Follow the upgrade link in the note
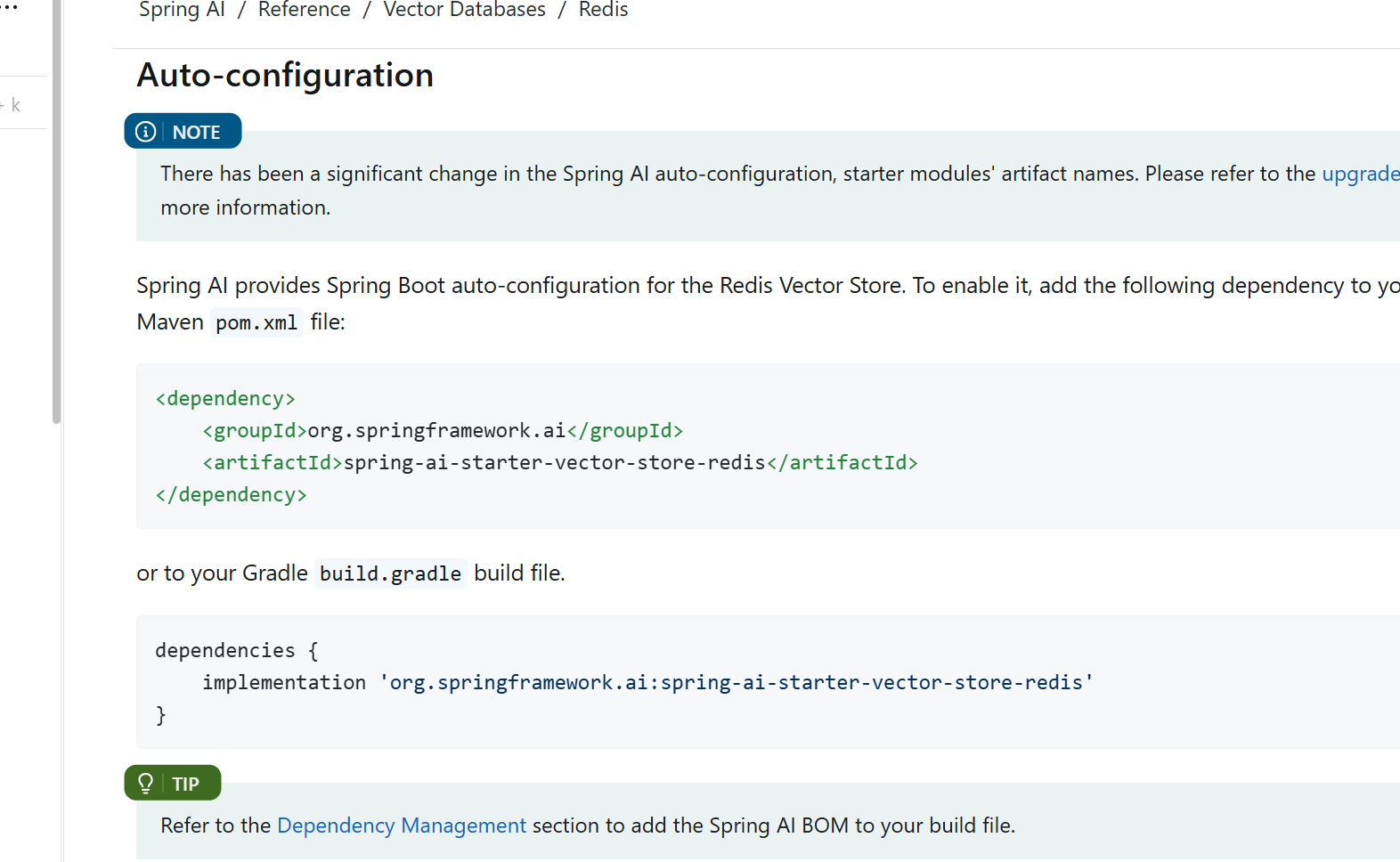Image resolution: width=1400 pixels, height=862 pixels. (x=1360, y=174)
